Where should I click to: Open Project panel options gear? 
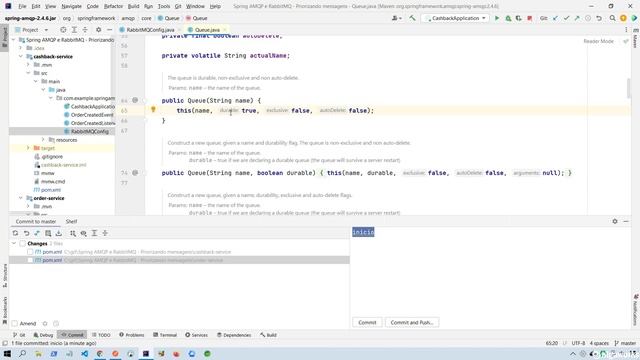98,30
